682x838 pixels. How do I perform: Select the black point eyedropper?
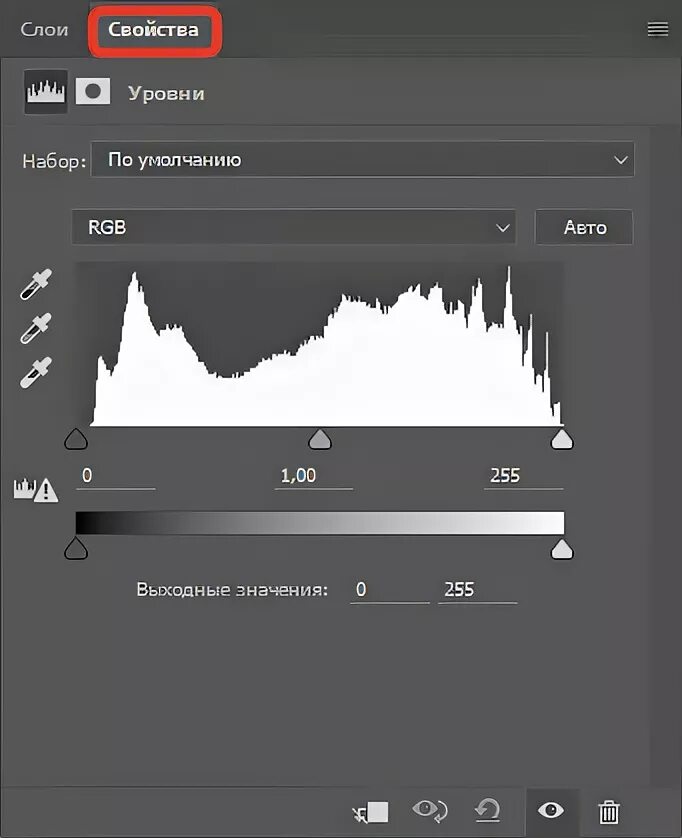(35, 286)
